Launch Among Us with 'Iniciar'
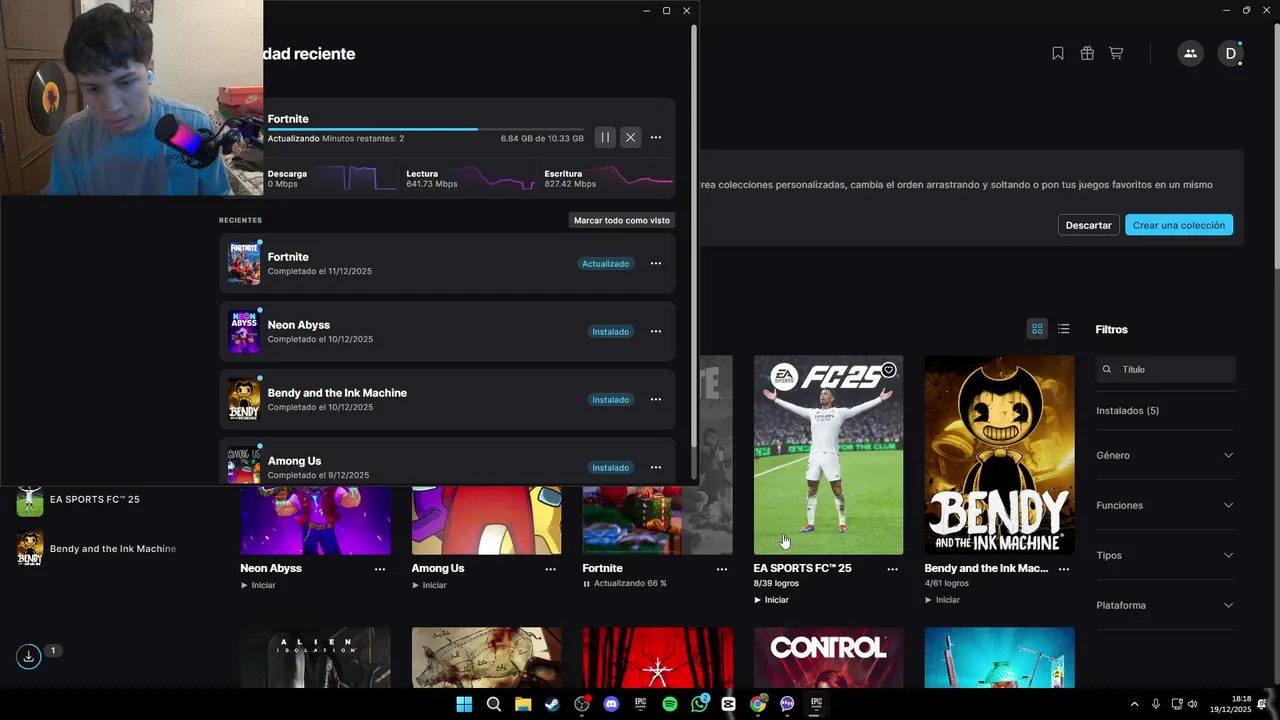Image resolution: width=1280 pixels, height=720 pixels. 429,585
